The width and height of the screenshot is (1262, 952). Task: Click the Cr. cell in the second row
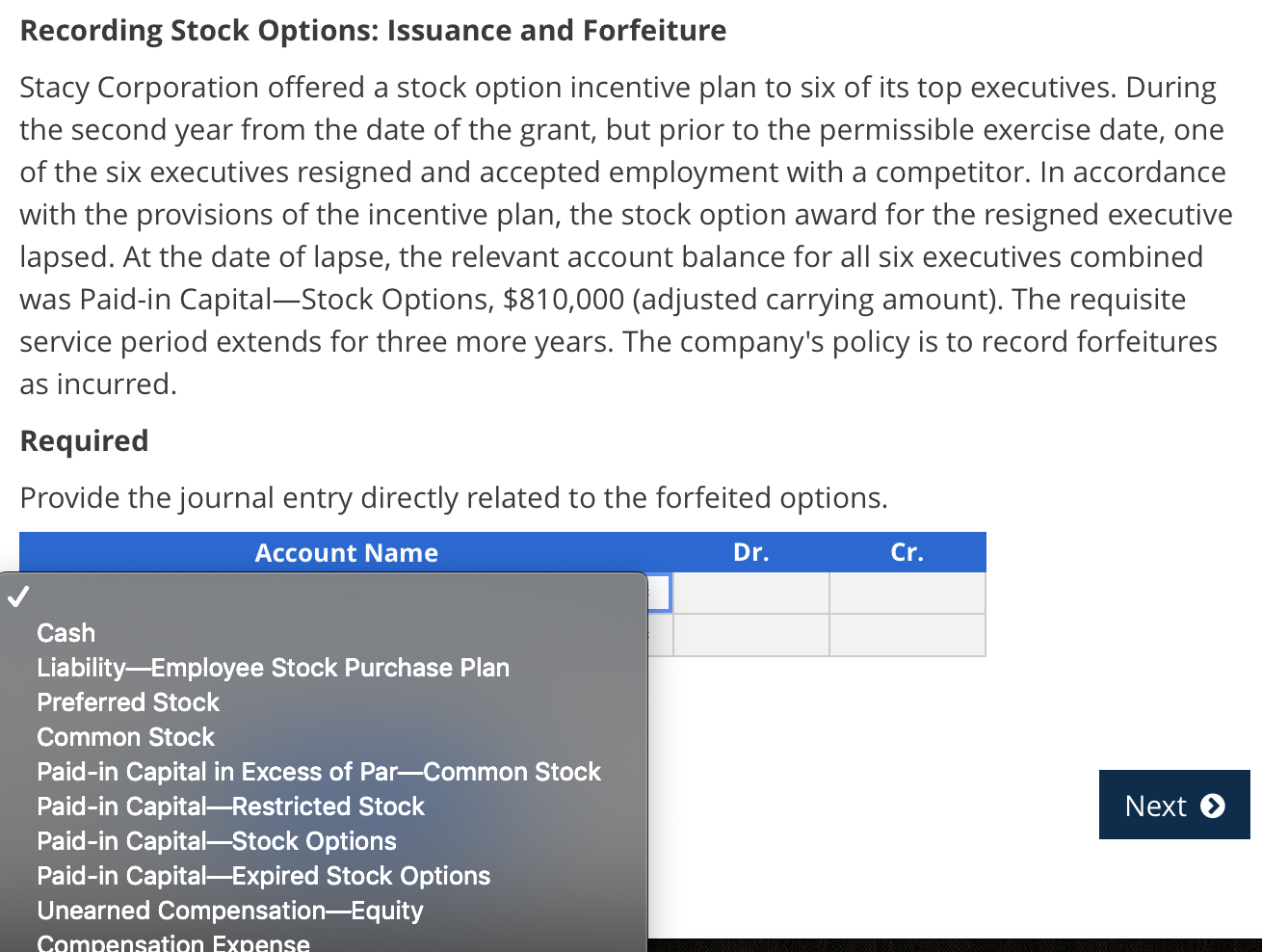coord(907,635)
